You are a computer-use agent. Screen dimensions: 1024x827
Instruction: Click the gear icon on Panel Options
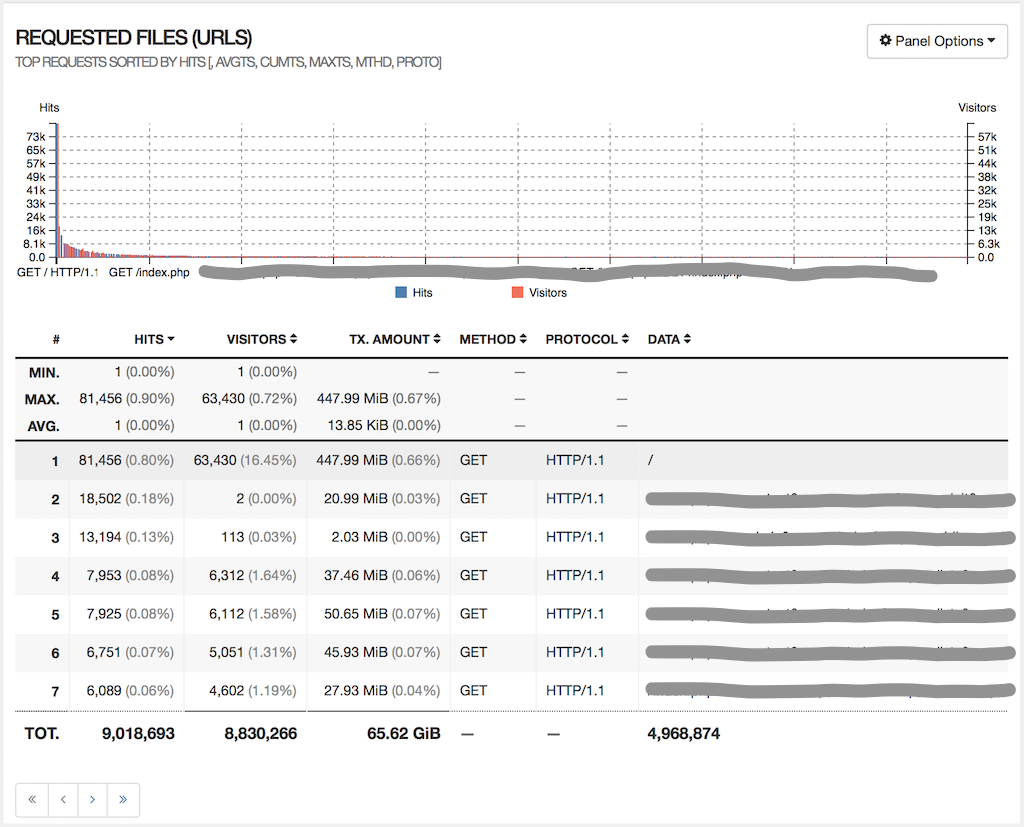click(x=887, y=41)
